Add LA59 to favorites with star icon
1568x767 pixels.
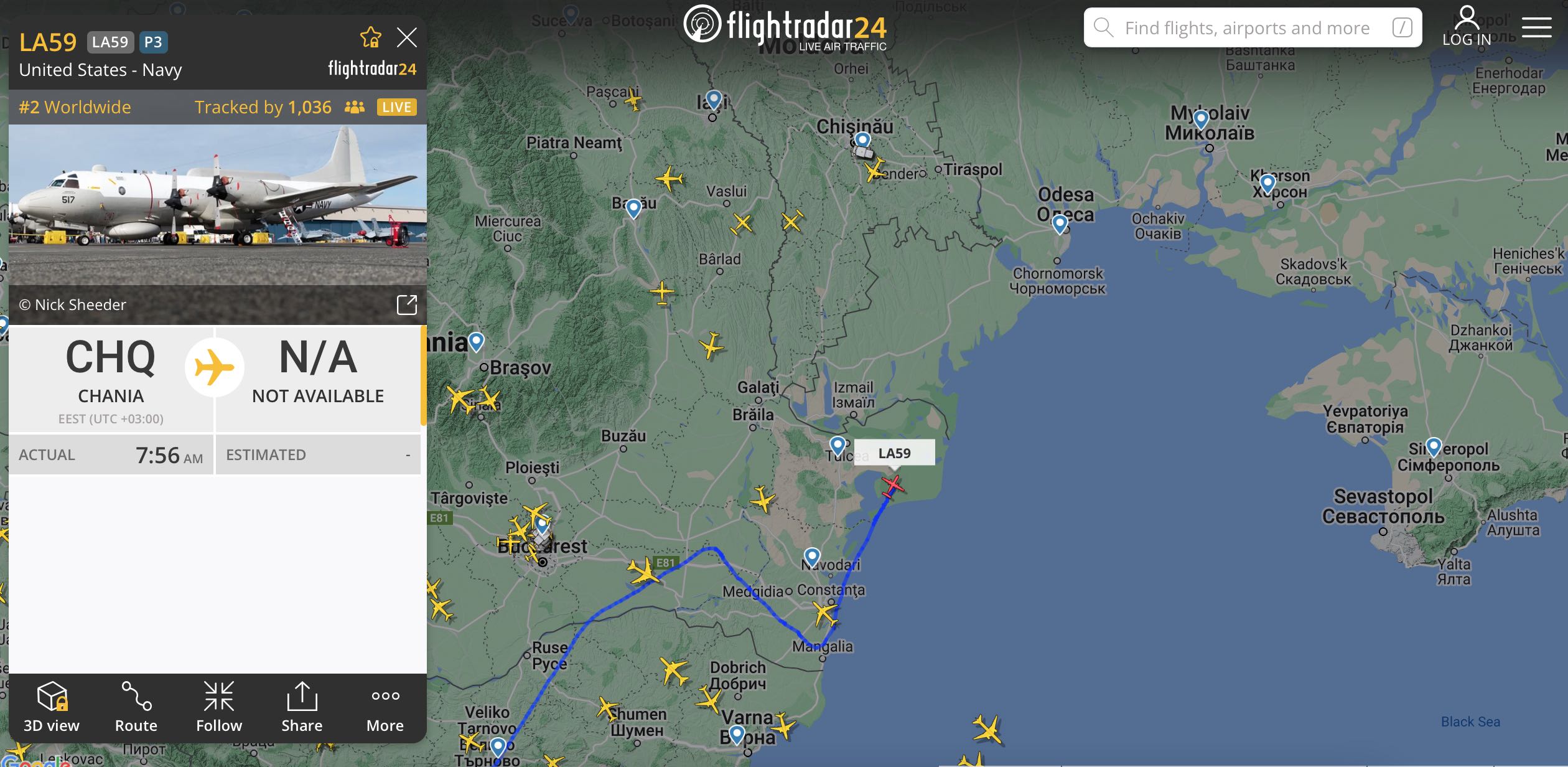(x=371, y=38)
